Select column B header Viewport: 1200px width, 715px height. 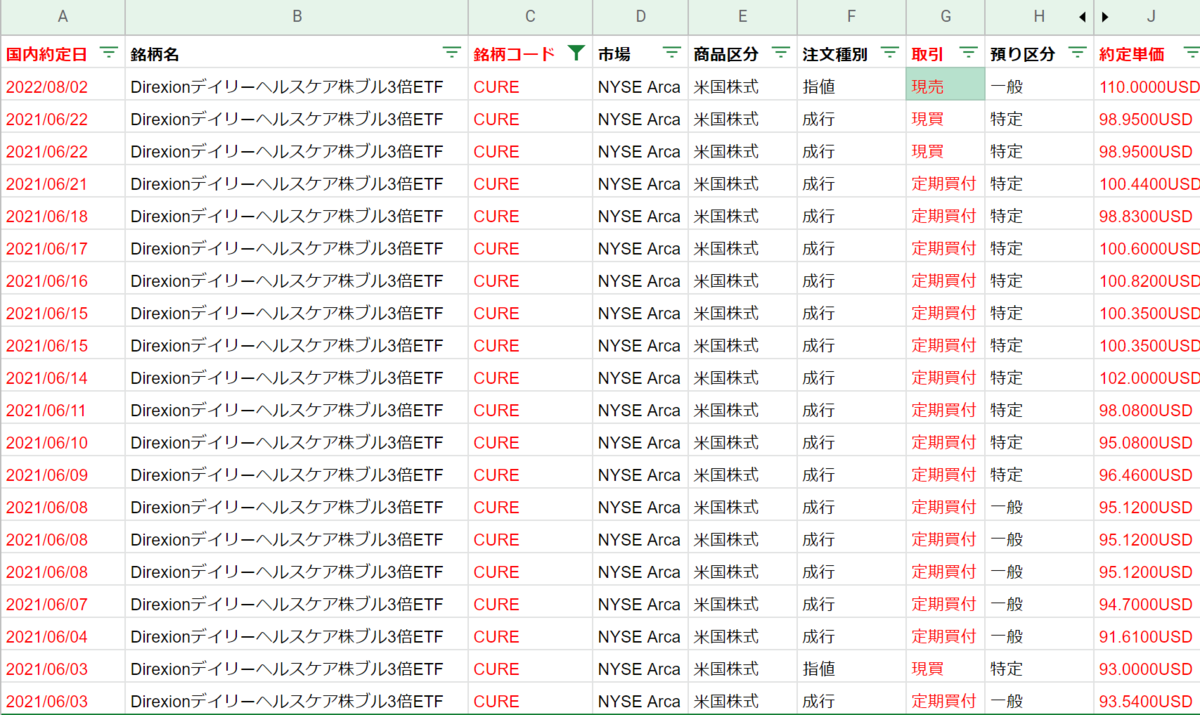pyautogui.click(x=297, y=16)
